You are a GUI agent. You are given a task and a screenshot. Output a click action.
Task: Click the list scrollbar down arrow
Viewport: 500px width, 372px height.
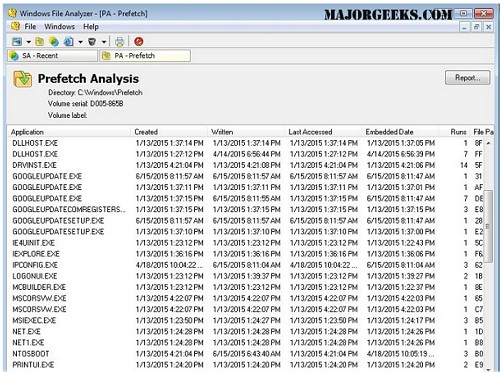pyautogui.click(x=488, y=369)
